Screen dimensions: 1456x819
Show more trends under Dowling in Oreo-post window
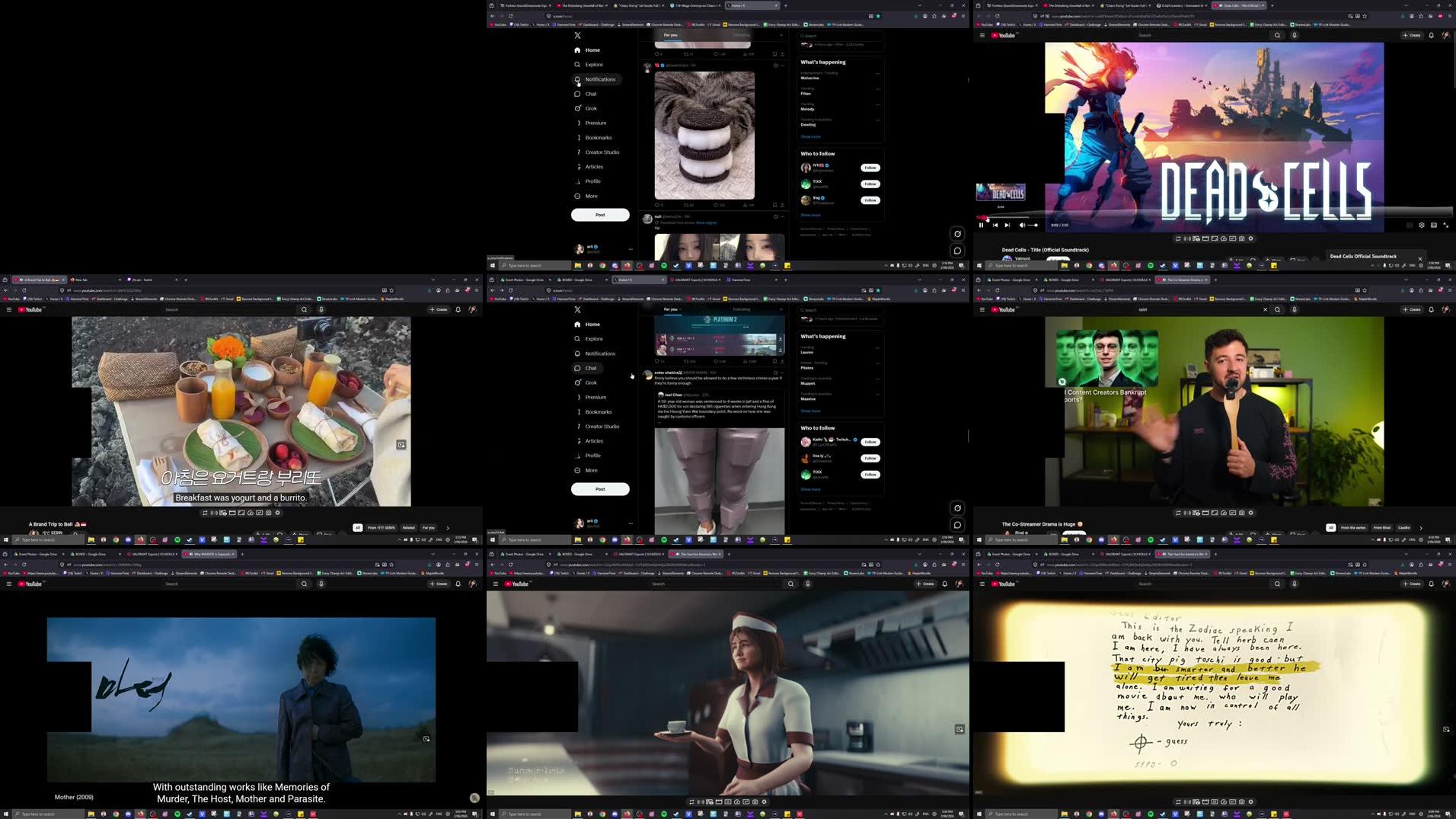tap(810, 136)
